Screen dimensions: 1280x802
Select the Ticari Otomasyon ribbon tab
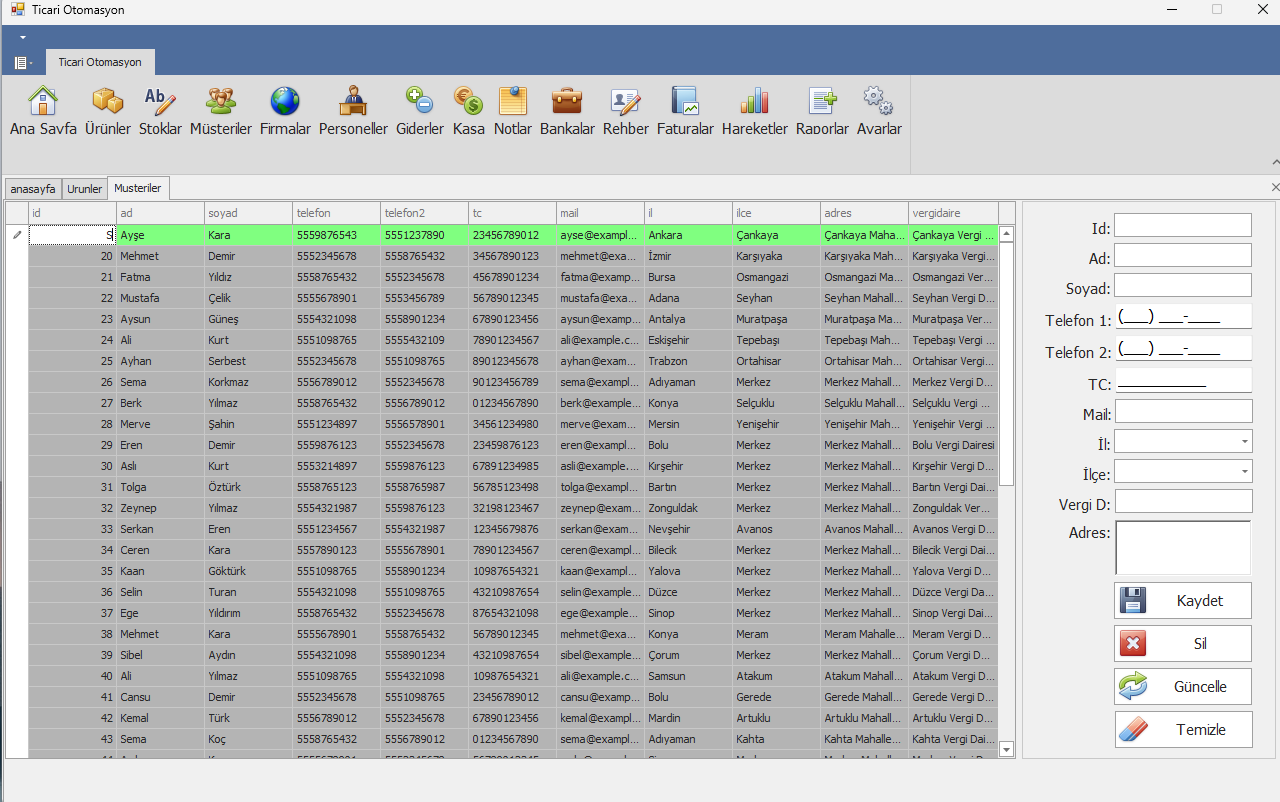point(100,62)
